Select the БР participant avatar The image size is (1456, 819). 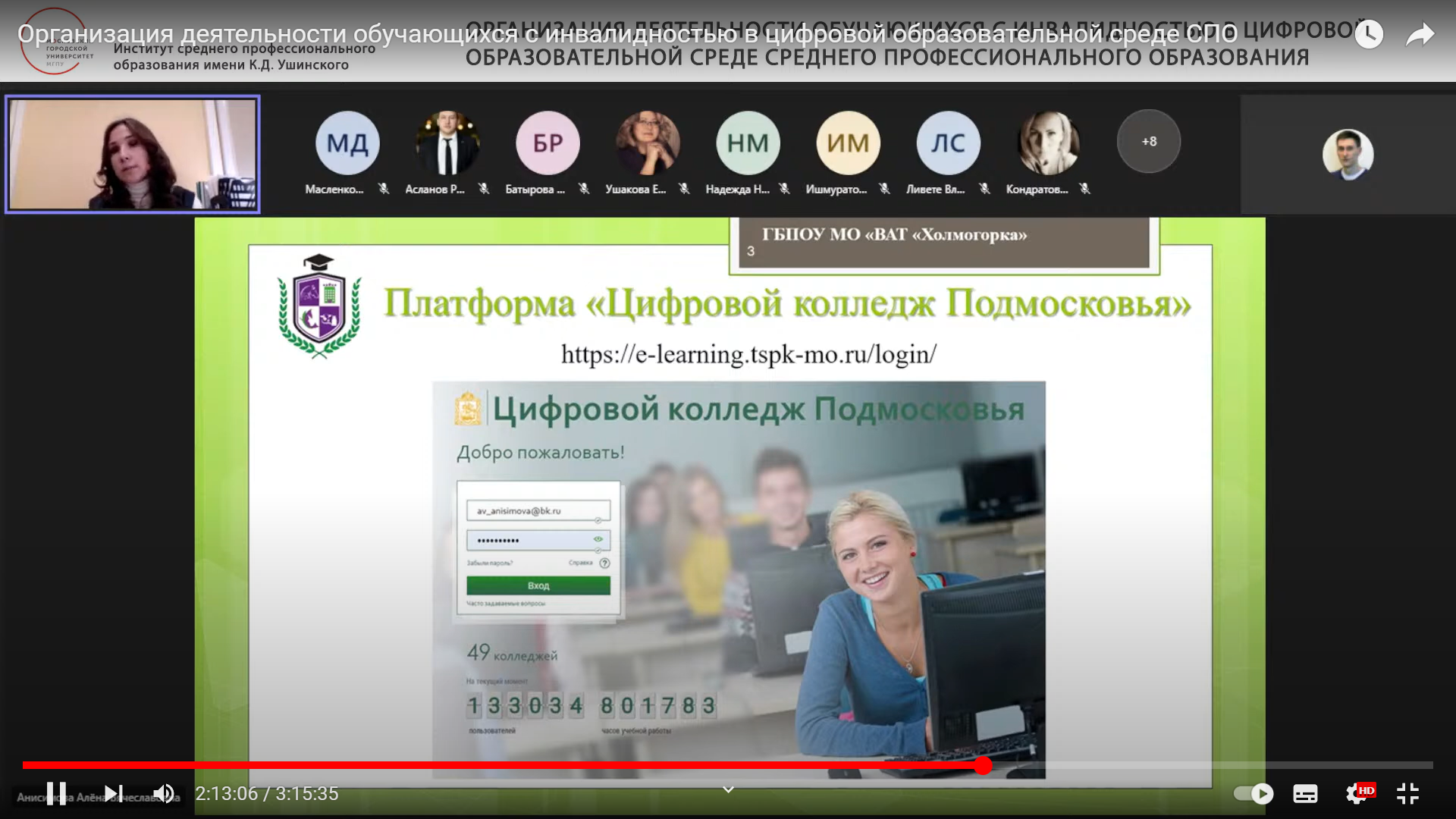coord(548,143)
